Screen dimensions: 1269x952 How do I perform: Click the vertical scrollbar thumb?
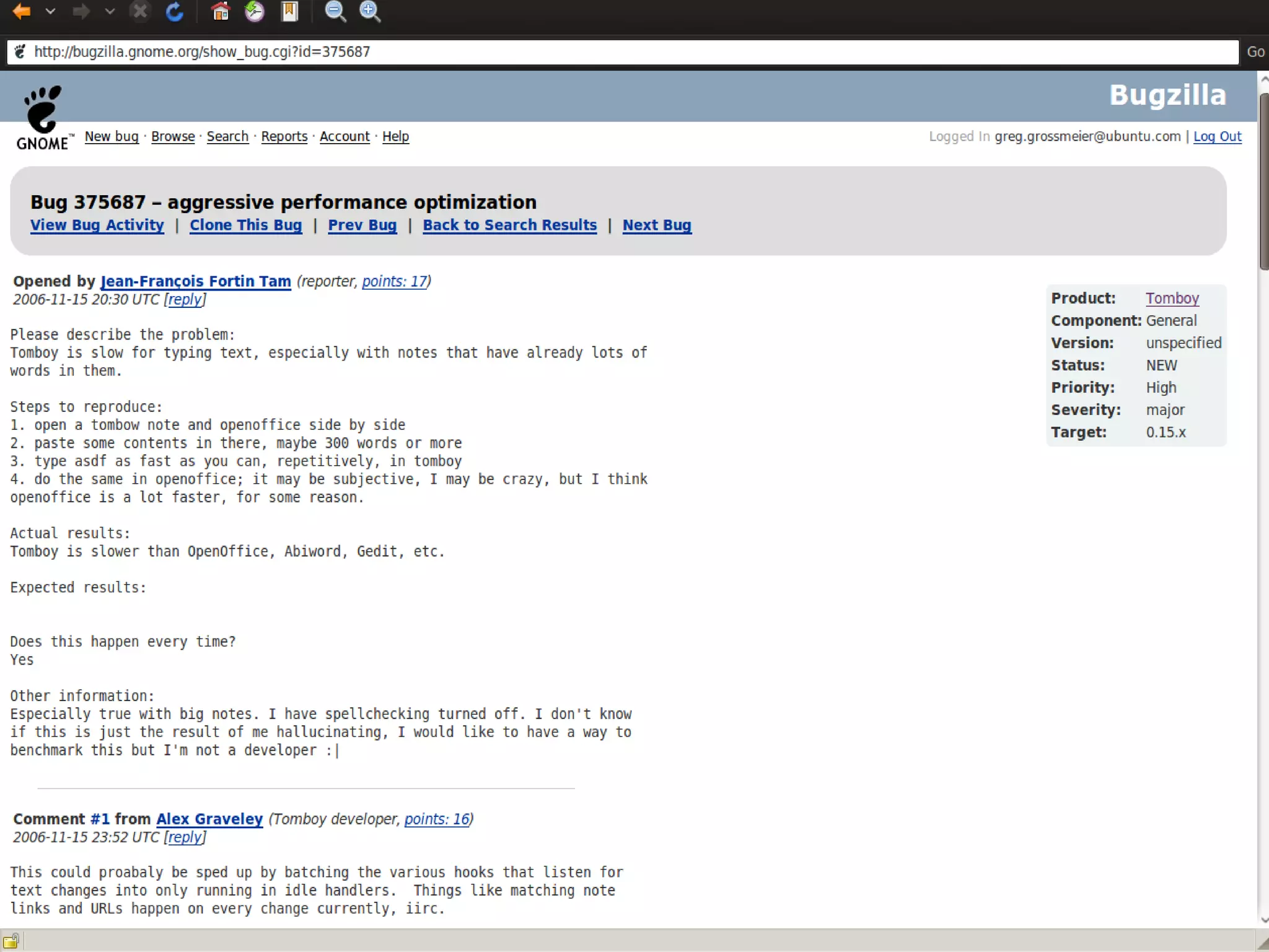[1263, 180]
